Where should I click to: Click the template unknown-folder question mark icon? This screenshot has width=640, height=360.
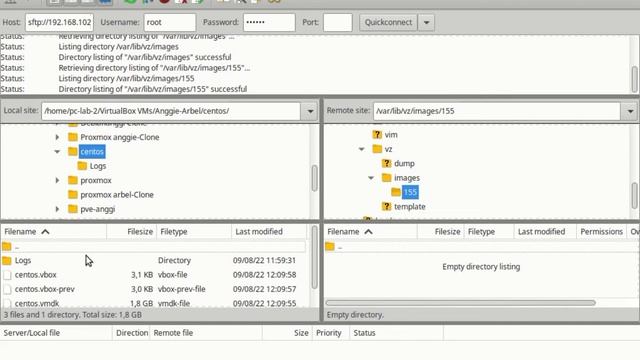tap(386, 206)
